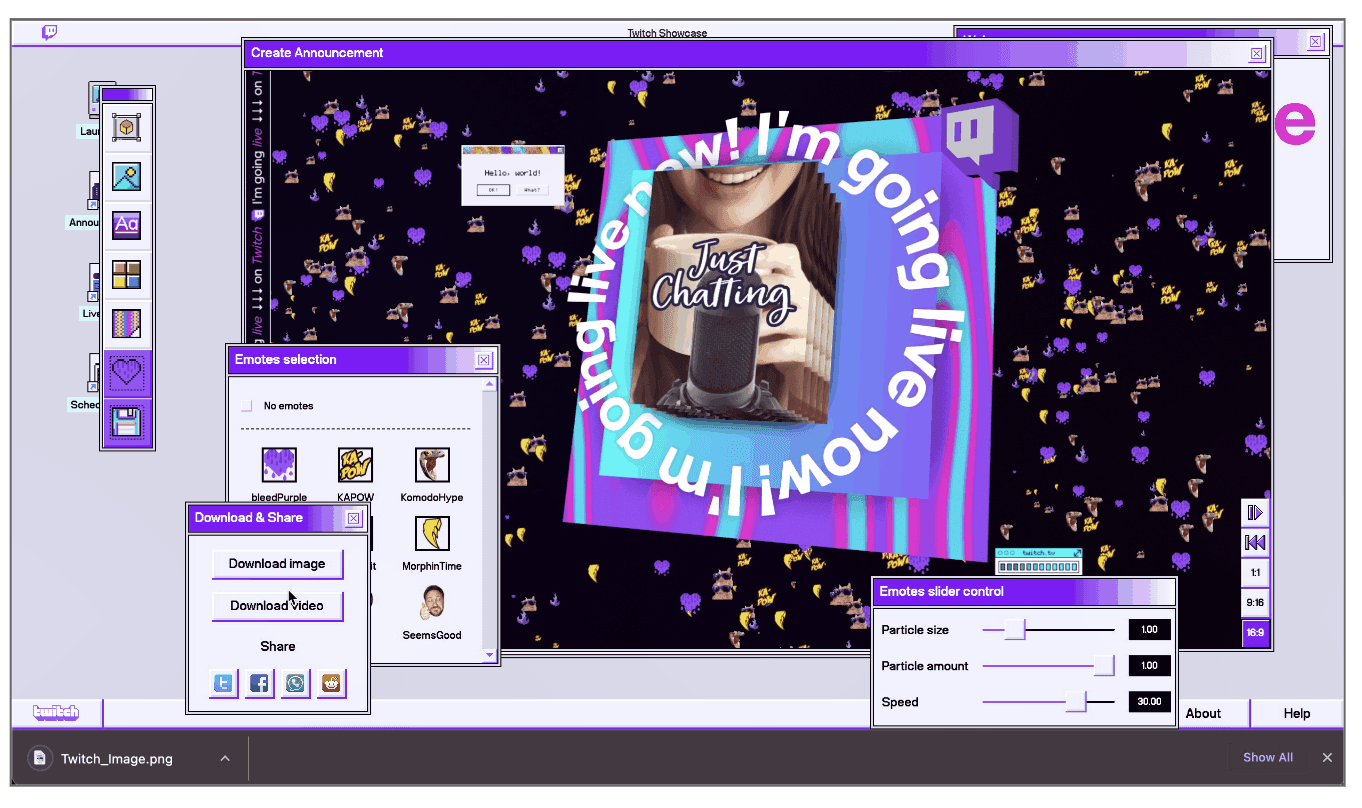
Task: Click the Twitch_Image.png downloaded file name
Action: pyautogui.click(x=117, y=759)
